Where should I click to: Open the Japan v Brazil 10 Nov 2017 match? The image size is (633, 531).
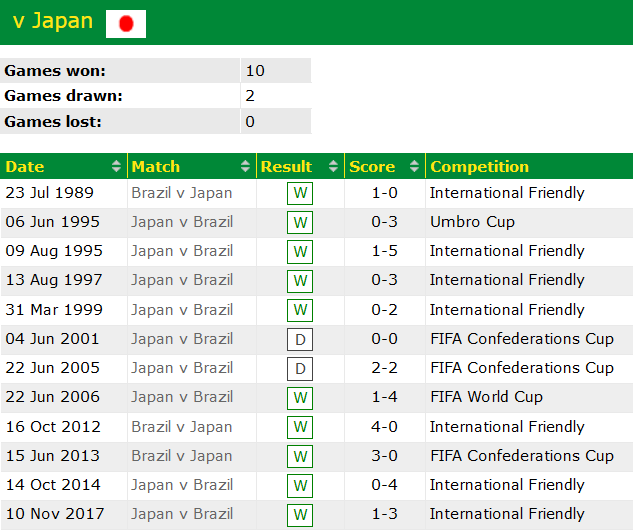pyautogui.click(x=182, y=514)
